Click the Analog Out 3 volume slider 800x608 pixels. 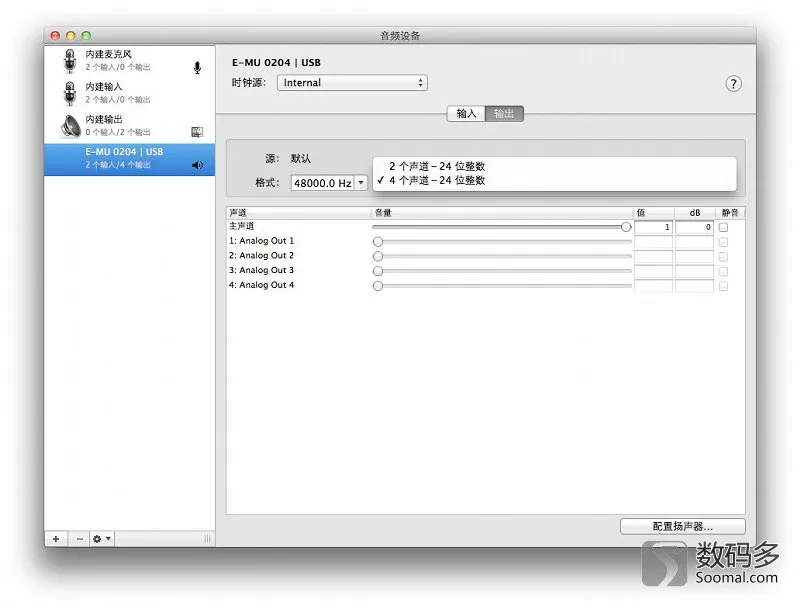(x=502, y=271)
